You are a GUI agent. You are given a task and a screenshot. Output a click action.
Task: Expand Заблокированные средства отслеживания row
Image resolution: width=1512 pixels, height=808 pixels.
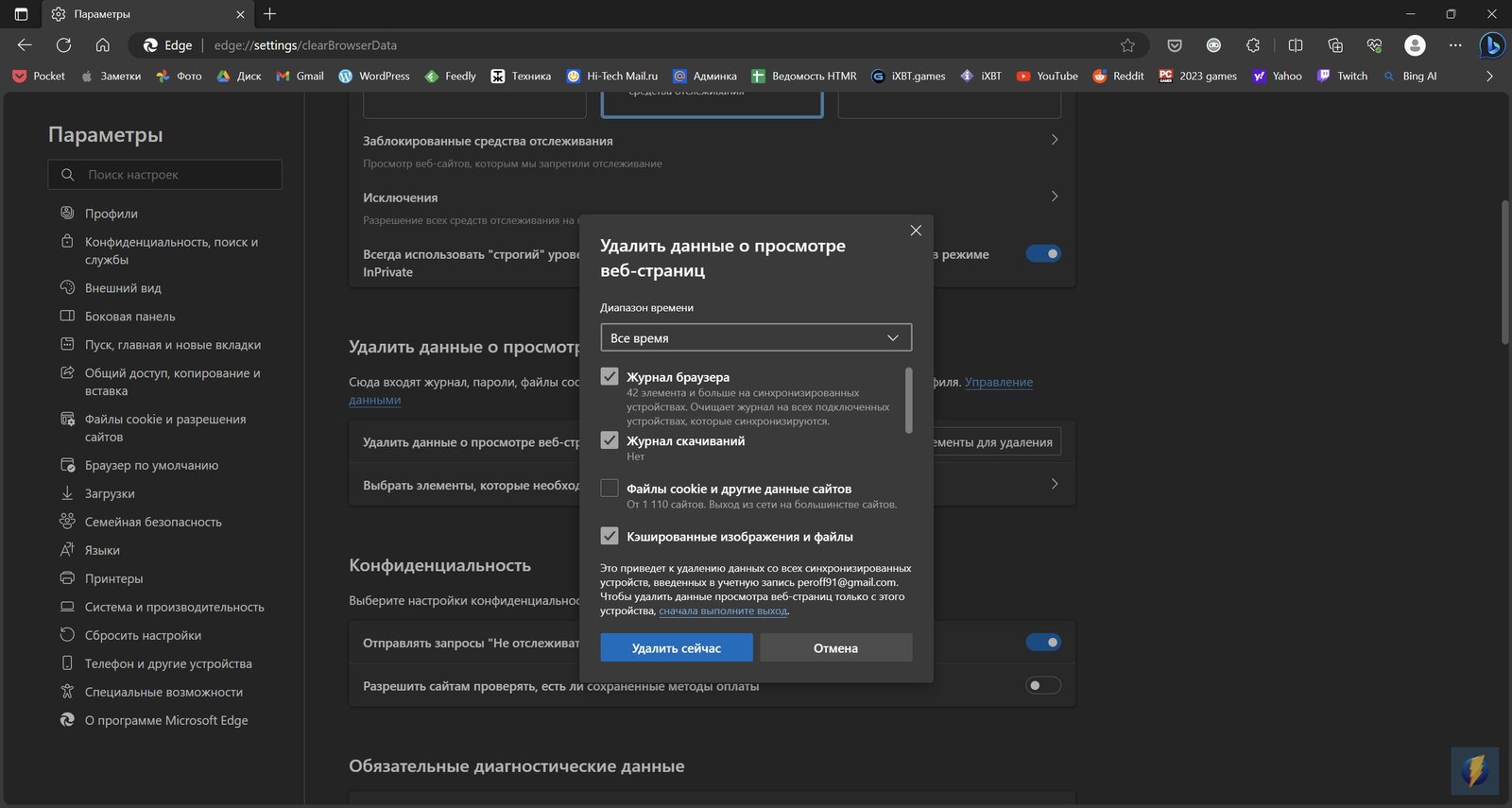[1055, 140]
